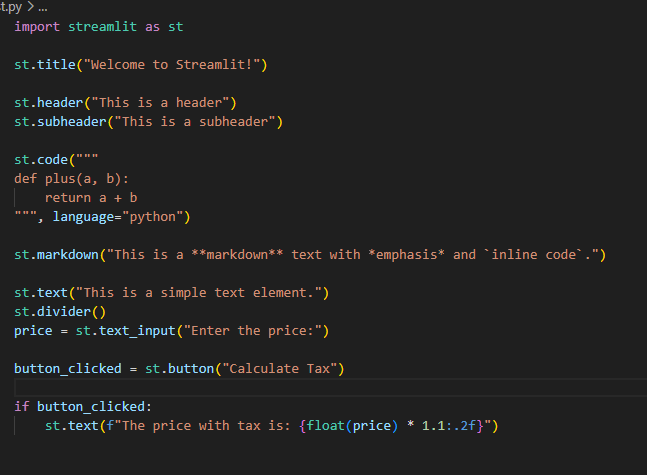Click 'title' in st.title call
The width and height of the screenshot is (647, 475).
coord(56,65)
